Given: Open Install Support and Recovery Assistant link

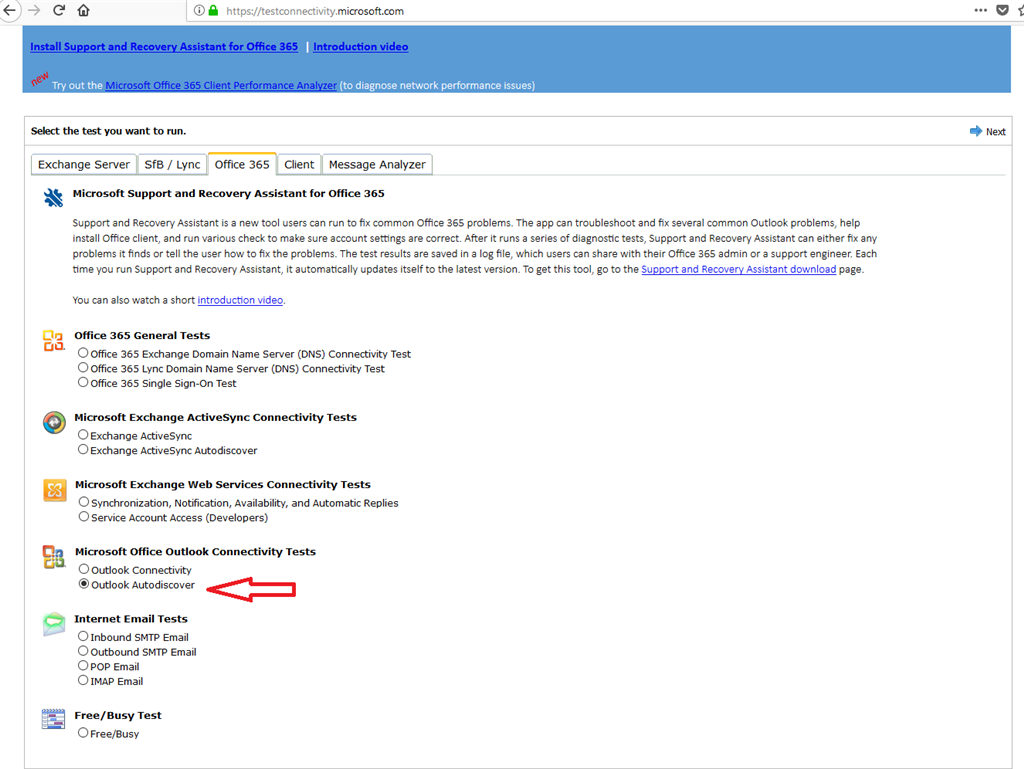Looking at the screenshot, I should (164, 47).
